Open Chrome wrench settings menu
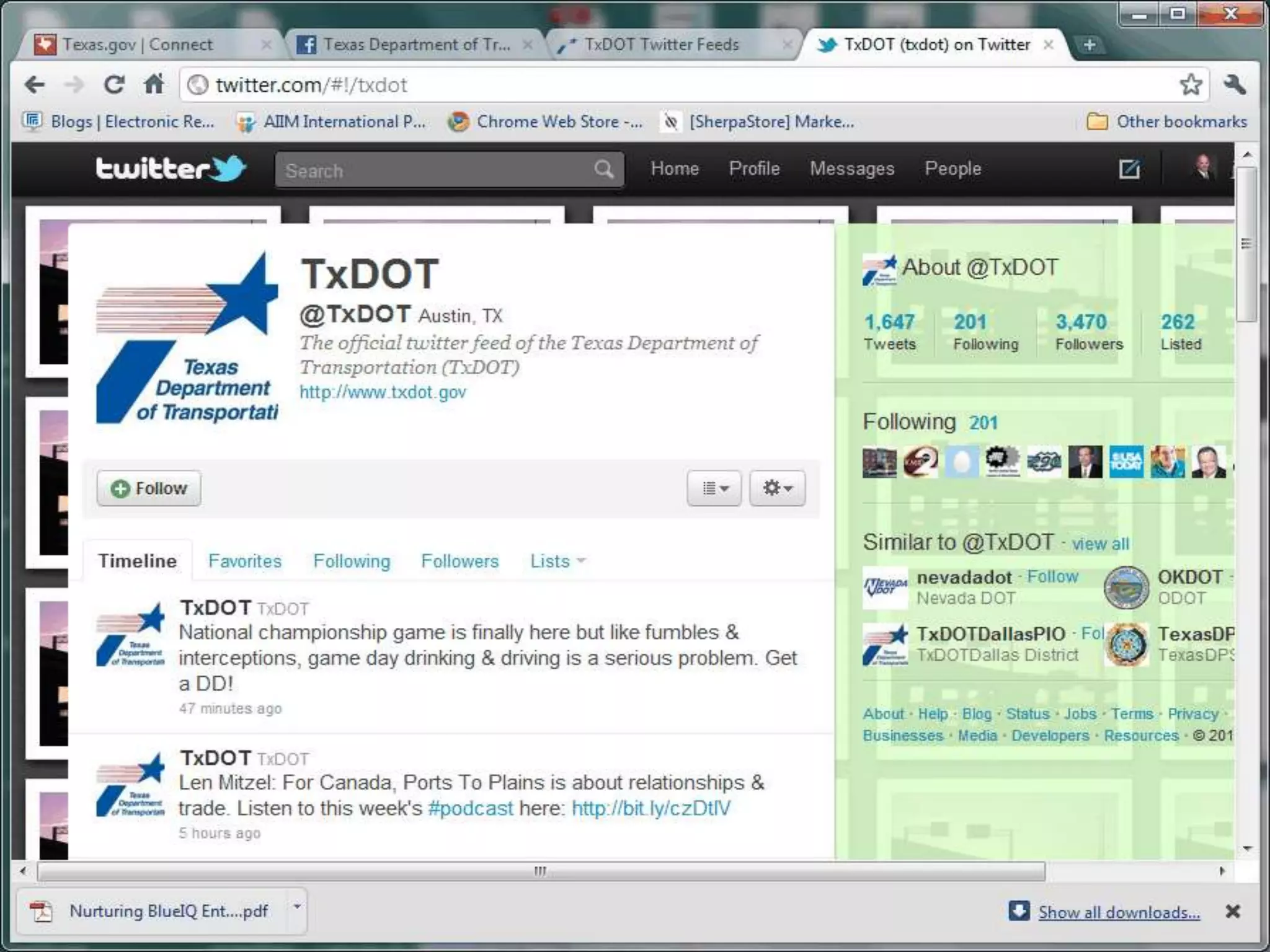Screen dimensions: 1270x952 point(1235,84)
